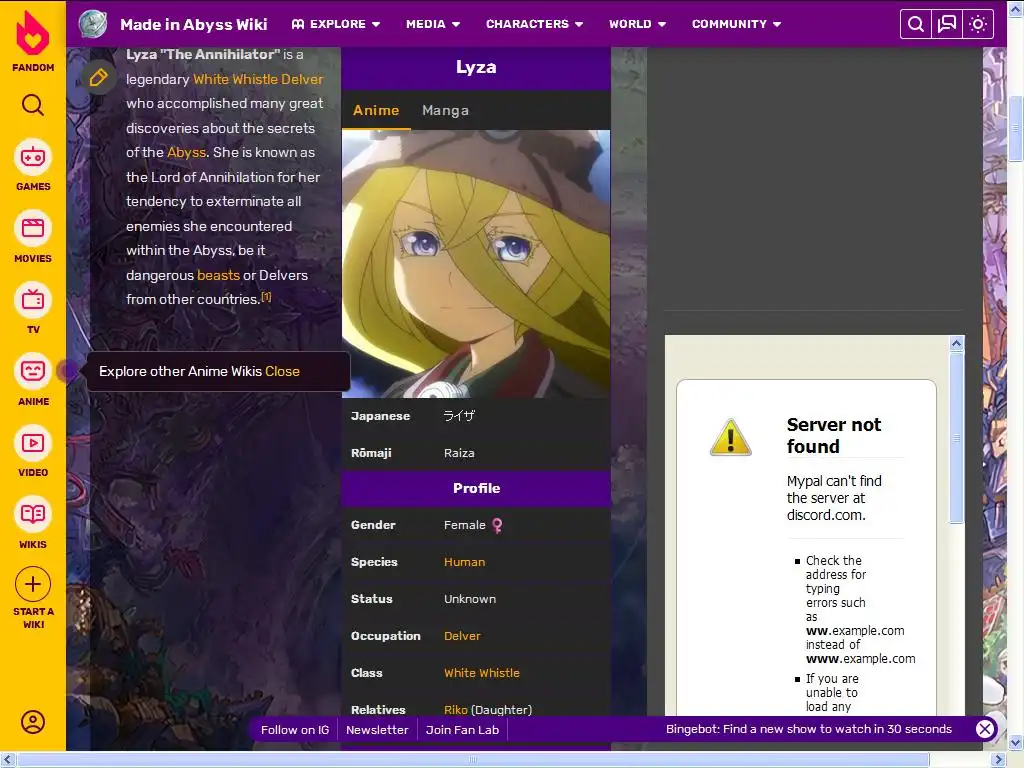Click the Japanese name 'ライザ'

coord(459,416)
